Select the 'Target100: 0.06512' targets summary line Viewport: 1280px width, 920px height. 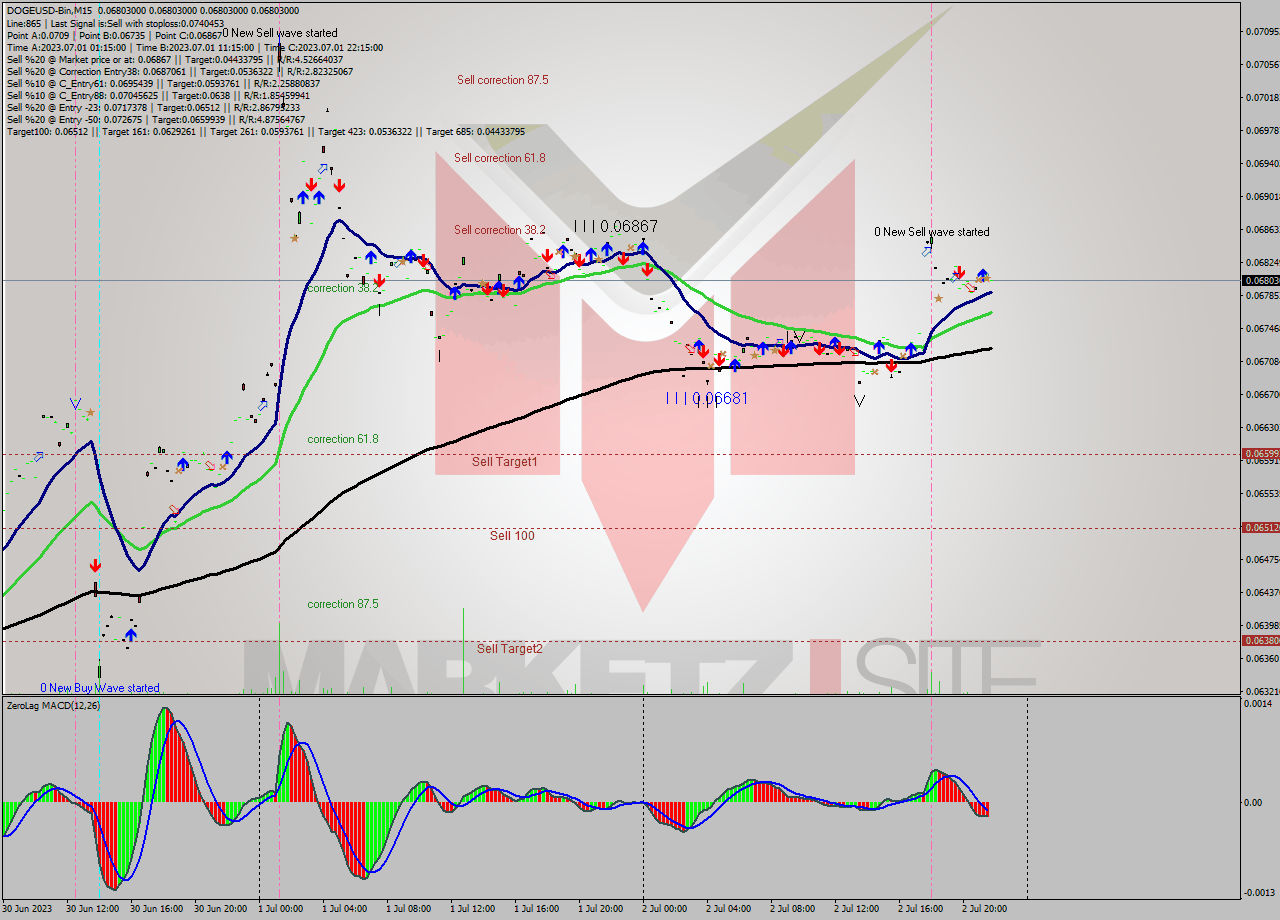(265, 131)
